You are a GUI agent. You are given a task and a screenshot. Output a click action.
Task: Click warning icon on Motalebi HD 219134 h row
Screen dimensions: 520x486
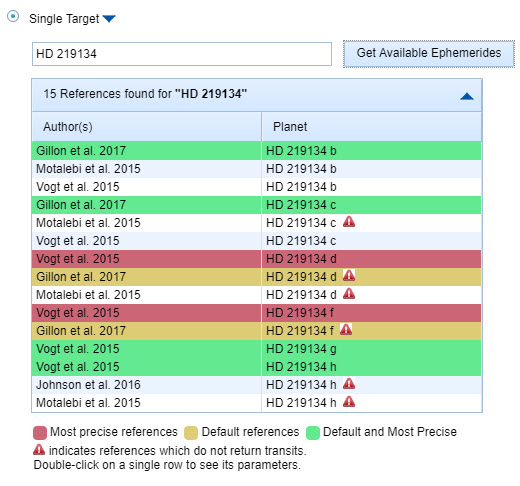tap(349, 401)
